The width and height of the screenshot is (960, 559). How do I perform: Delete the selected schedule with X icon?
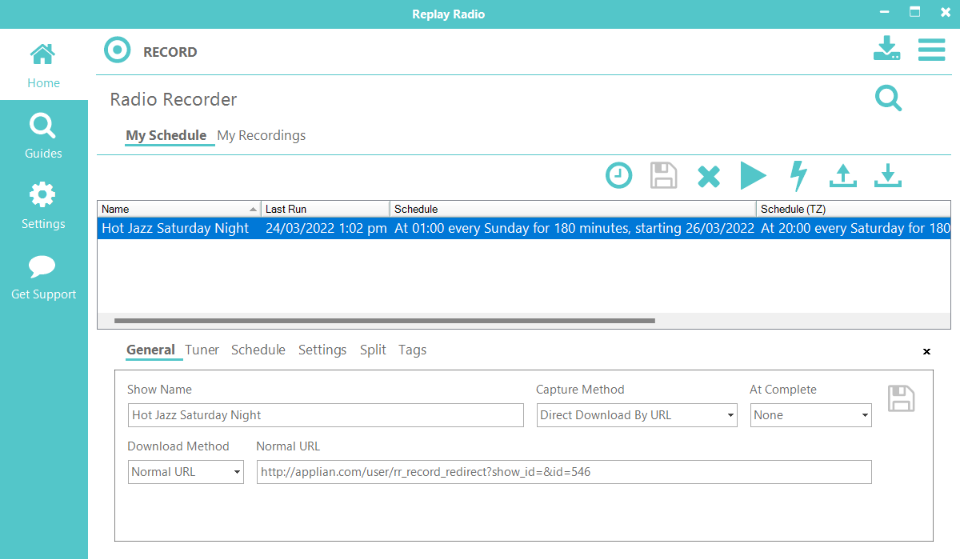pos(708,177)
